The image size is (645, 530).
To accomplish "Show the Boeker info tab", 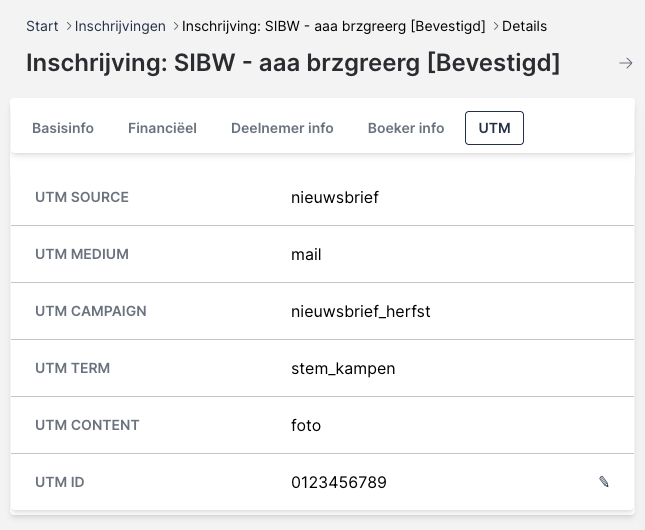I will coord(406,128).
